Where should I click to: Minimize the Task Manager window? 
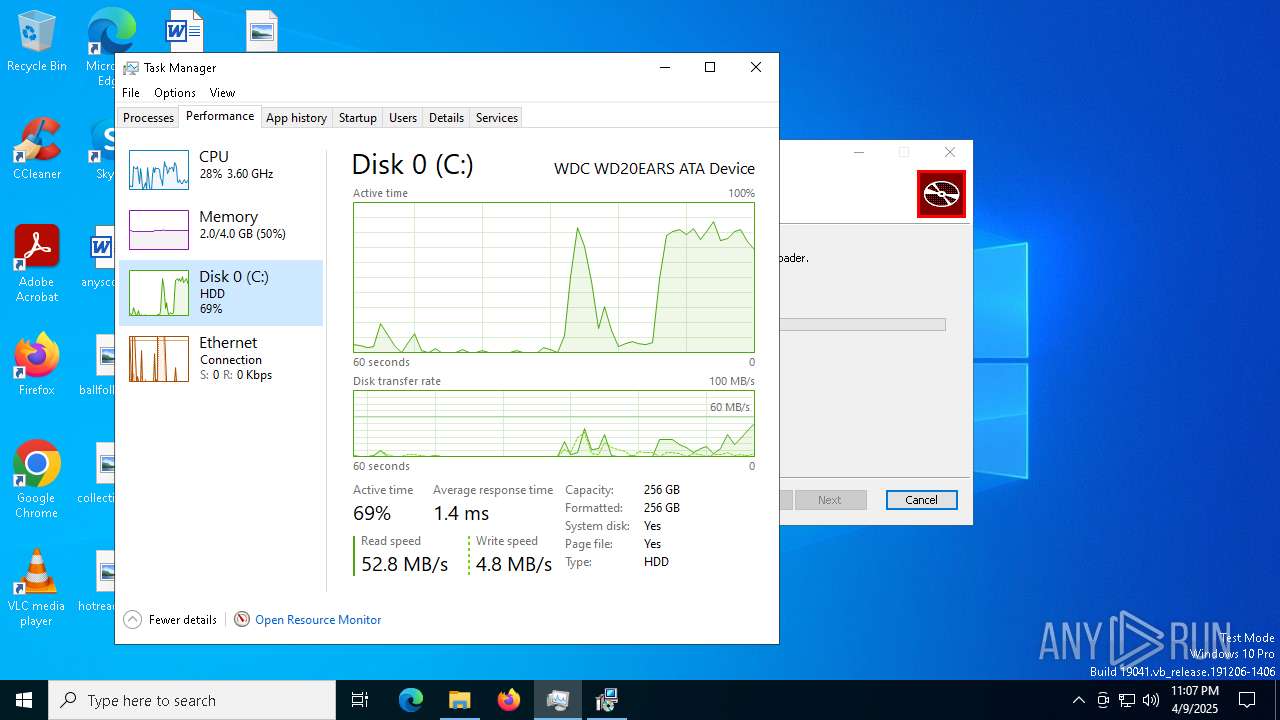click(x=665, y=67)
